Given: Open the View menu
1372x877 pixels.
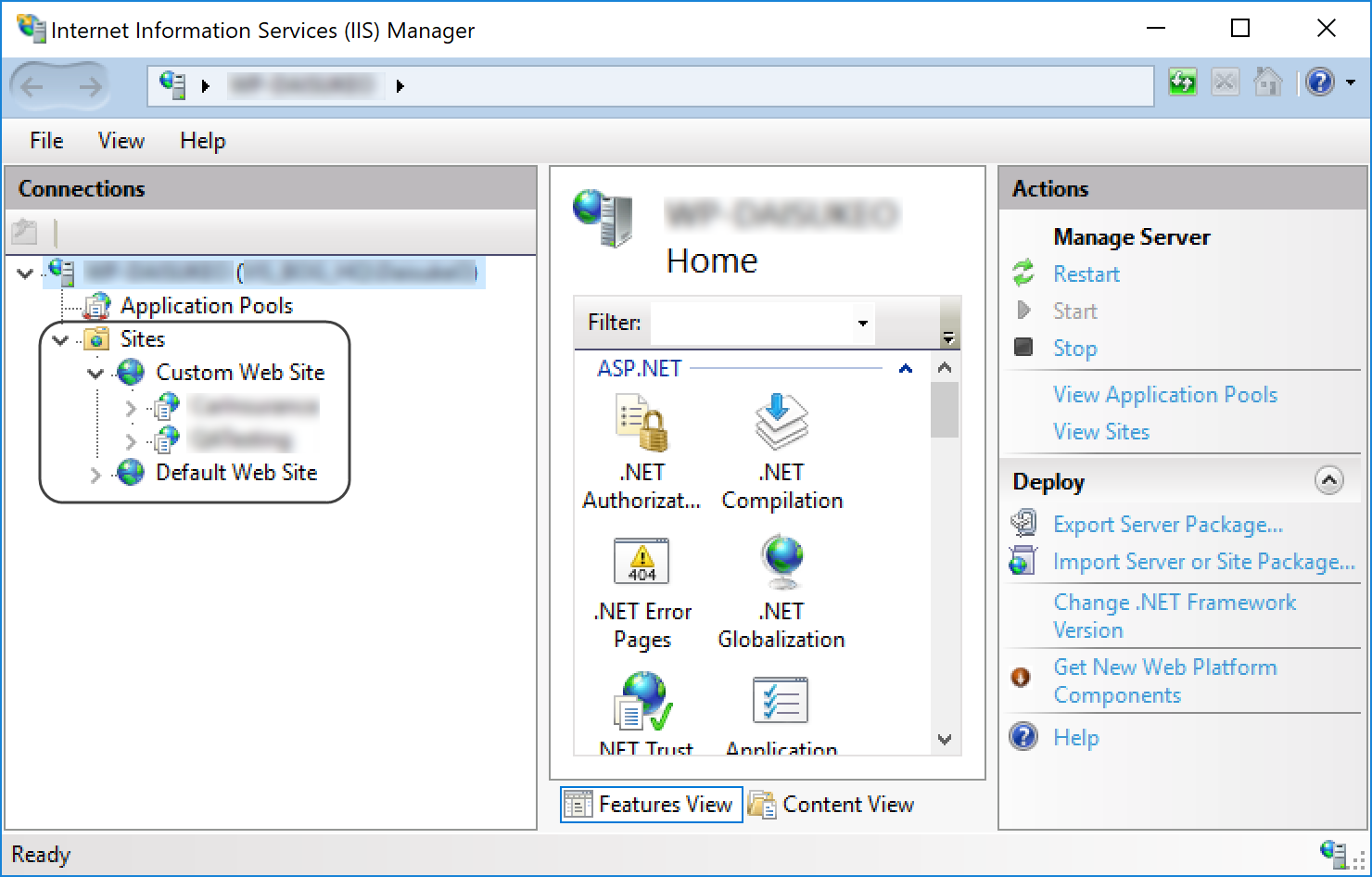Looking at the screenshot, I should point(121,141).
